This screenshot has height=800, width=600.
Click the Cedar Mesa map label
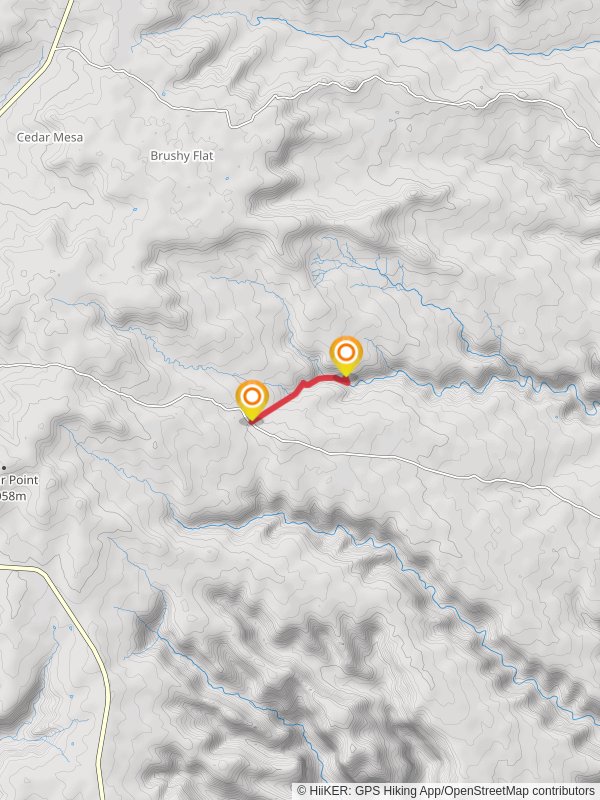pyautogui.click(x=49, y=137)
